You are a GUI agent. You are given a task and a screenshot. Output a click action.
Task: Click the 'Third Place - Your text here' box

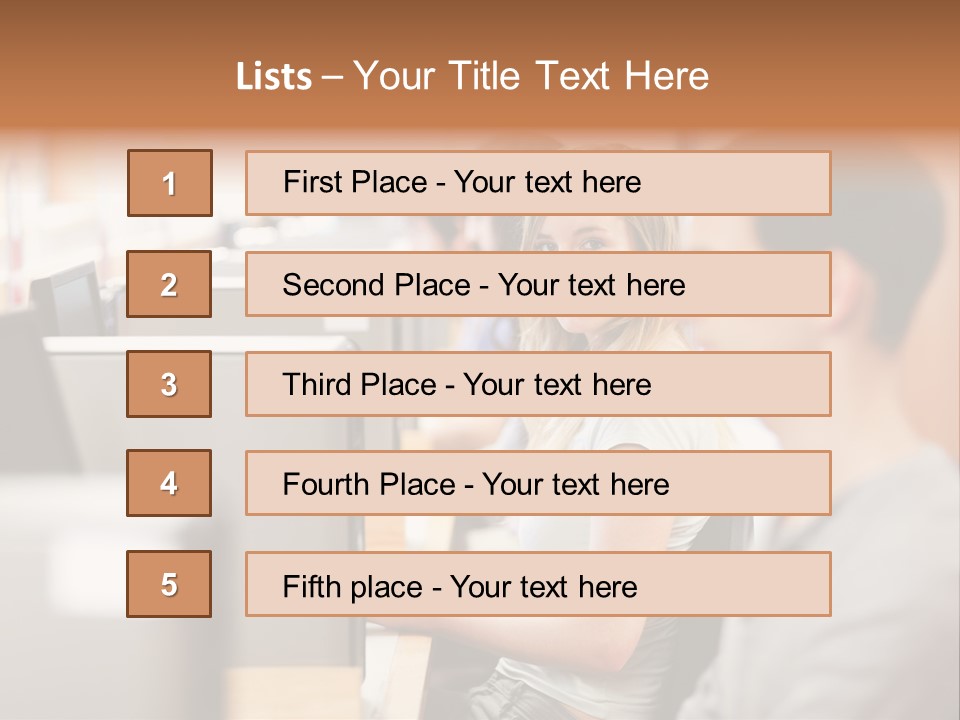[x=538, y=384]
